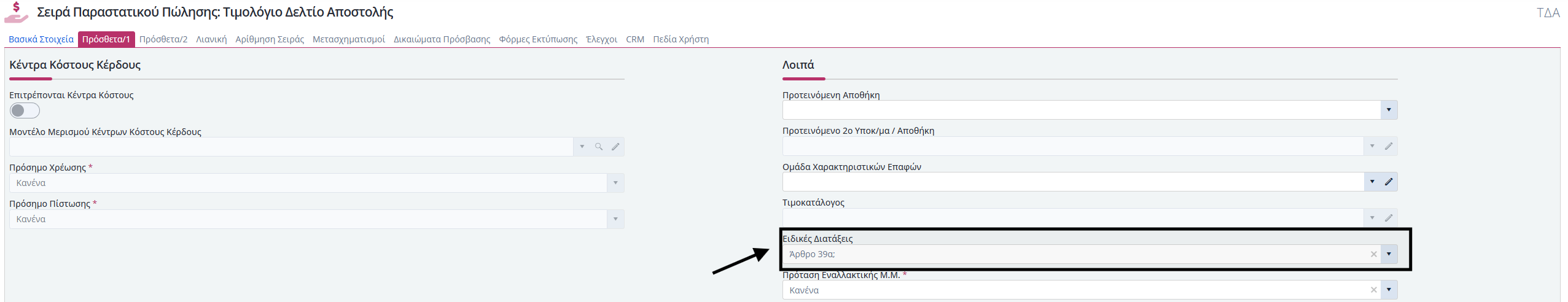The width and height of the screenshot is (1568, 302).
Task: Open the Πεδία Χρήστη tab
Action: [x=681, y=39]
